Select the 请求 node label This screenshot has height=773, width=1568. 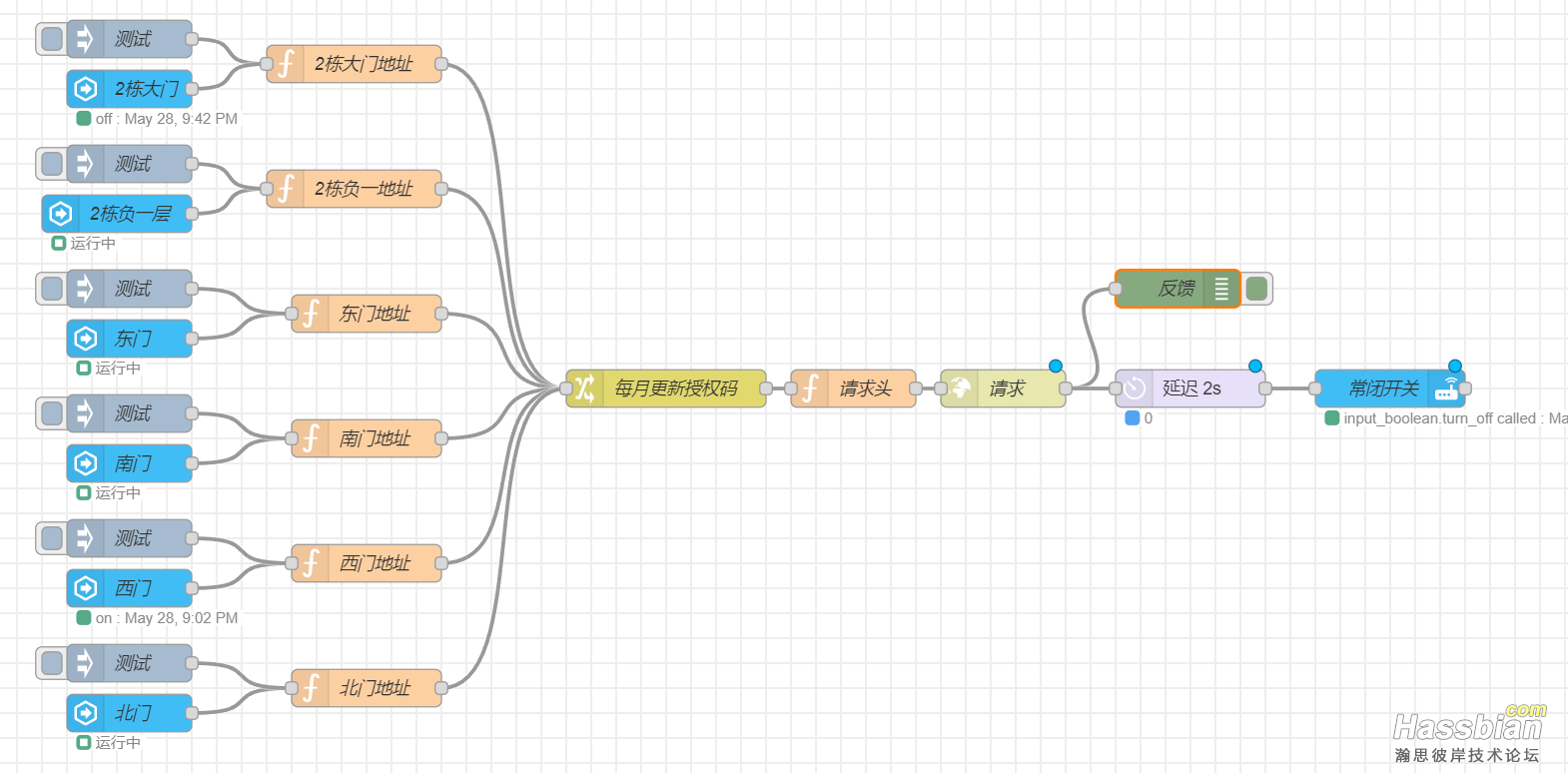(1007, 388)
